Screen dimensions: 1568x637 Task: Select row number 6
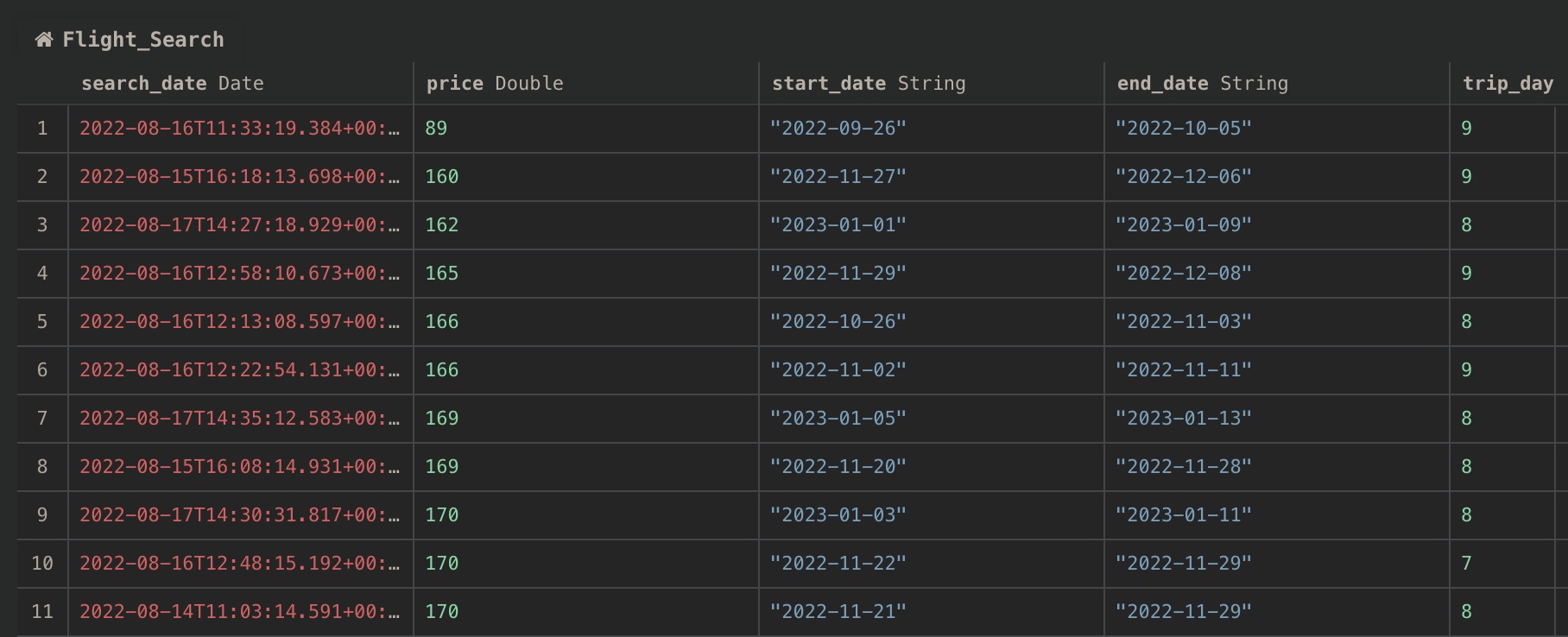42,370
